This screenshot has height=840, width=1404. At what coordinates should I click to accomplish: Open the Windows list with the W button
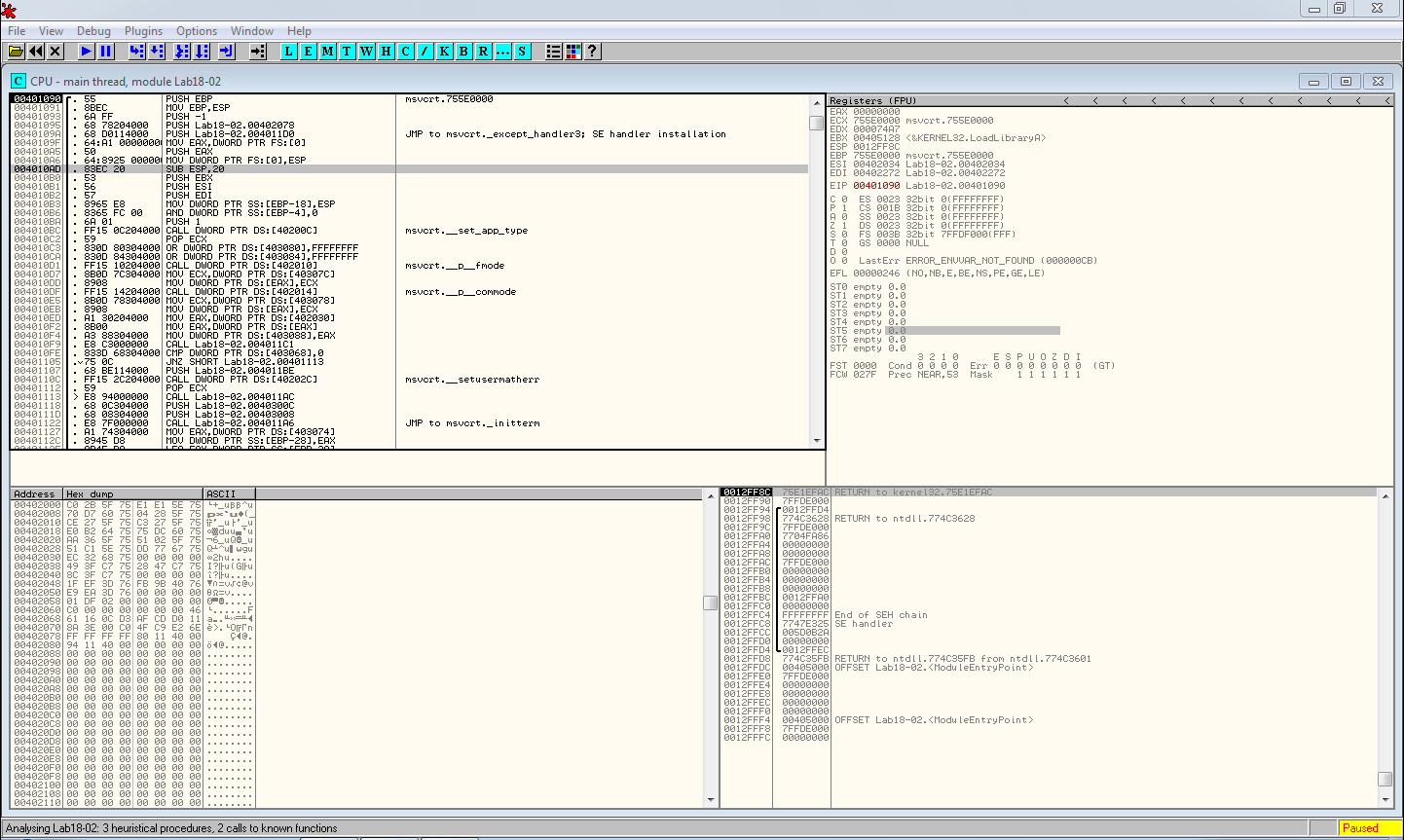(x=367, y=51)
